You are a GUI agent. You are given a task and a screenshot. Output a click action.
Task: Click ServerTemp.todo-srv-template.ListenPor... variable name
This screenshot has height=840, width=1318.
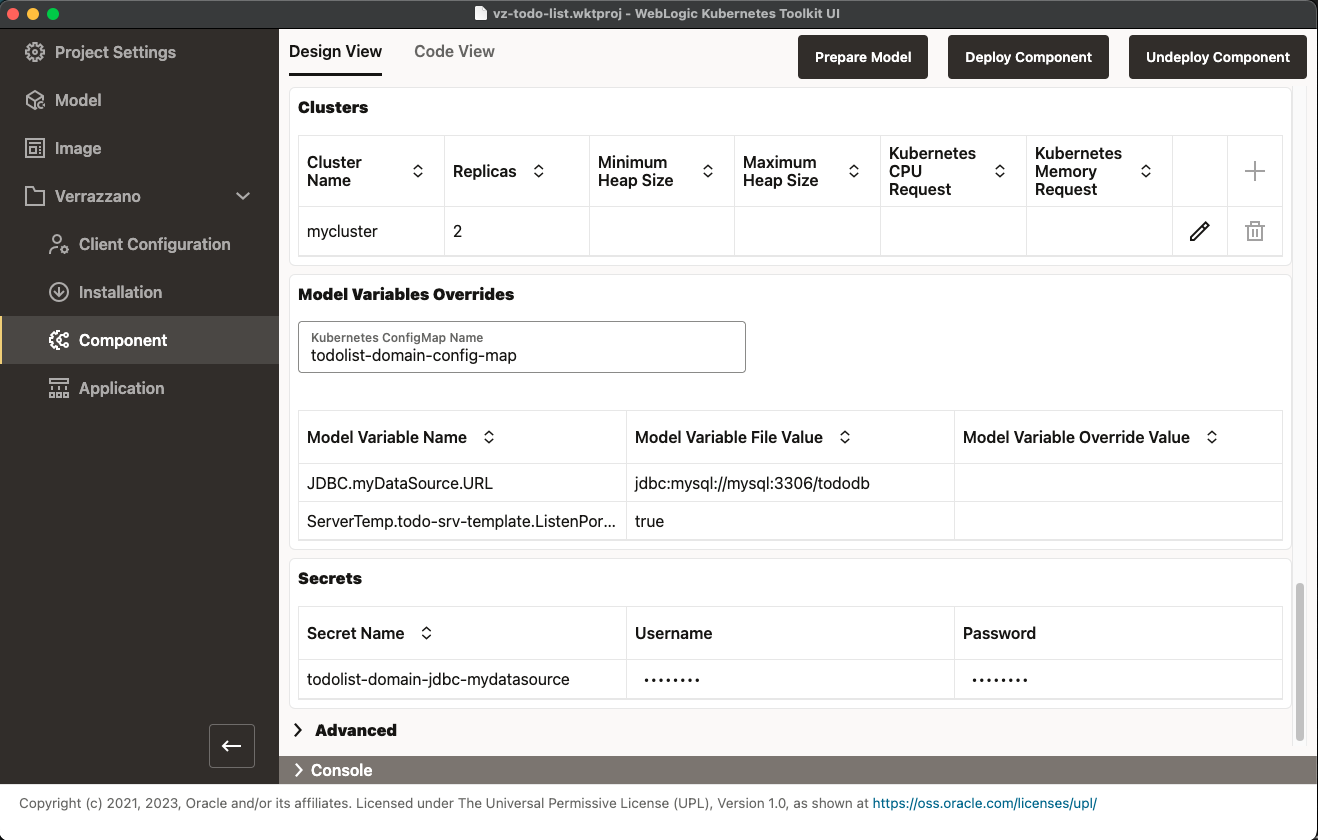click(x=461, y=521)
